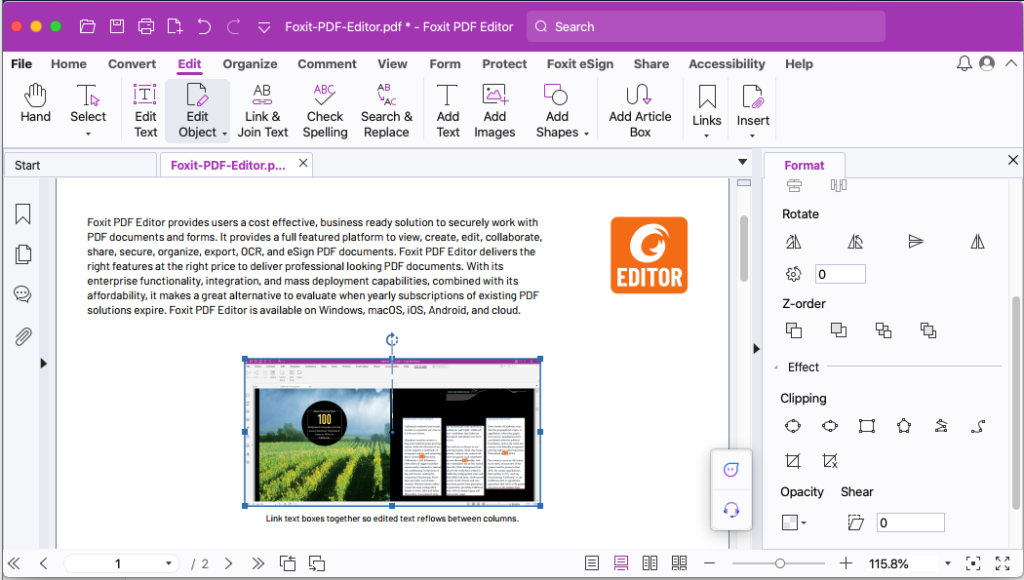1024x580 pixels.
Task: Open the Bookmarks sidebar panel
Action: click(22, 213)
